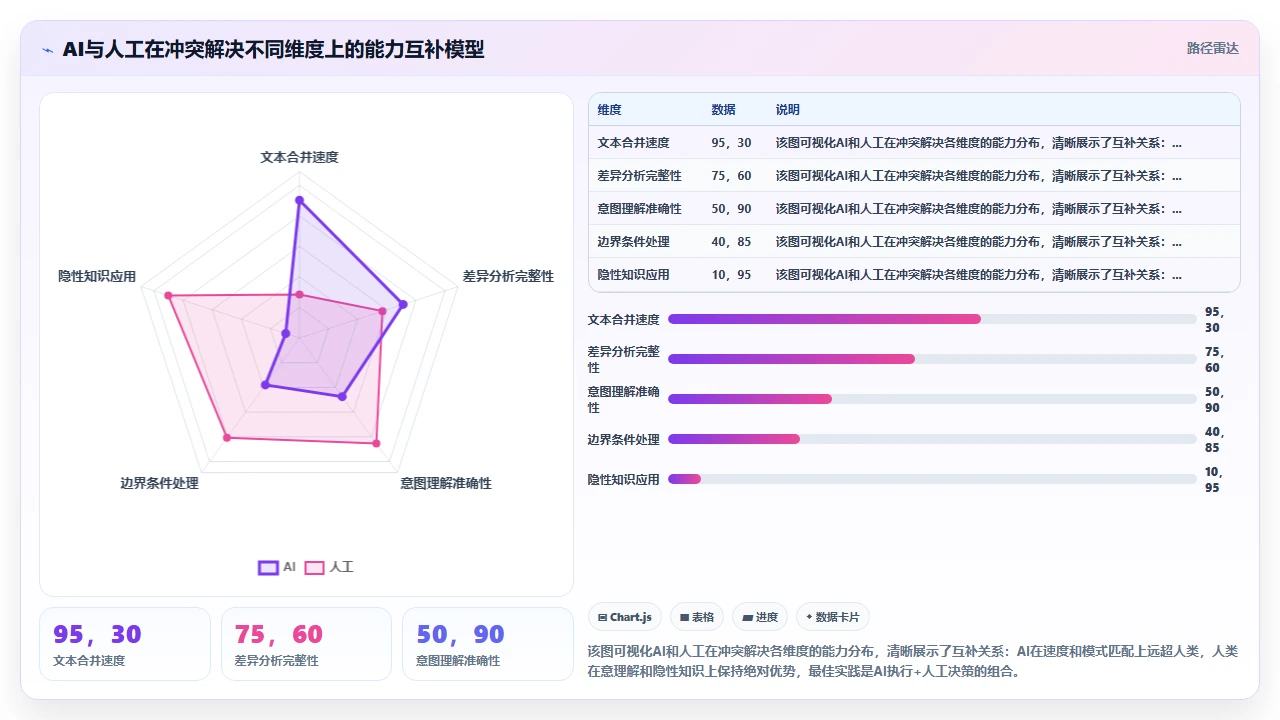Screen dimensions: 1280x720
Task: Click the pink 人工 point on the 边界条件处理 axis
Action: (227, 437)
